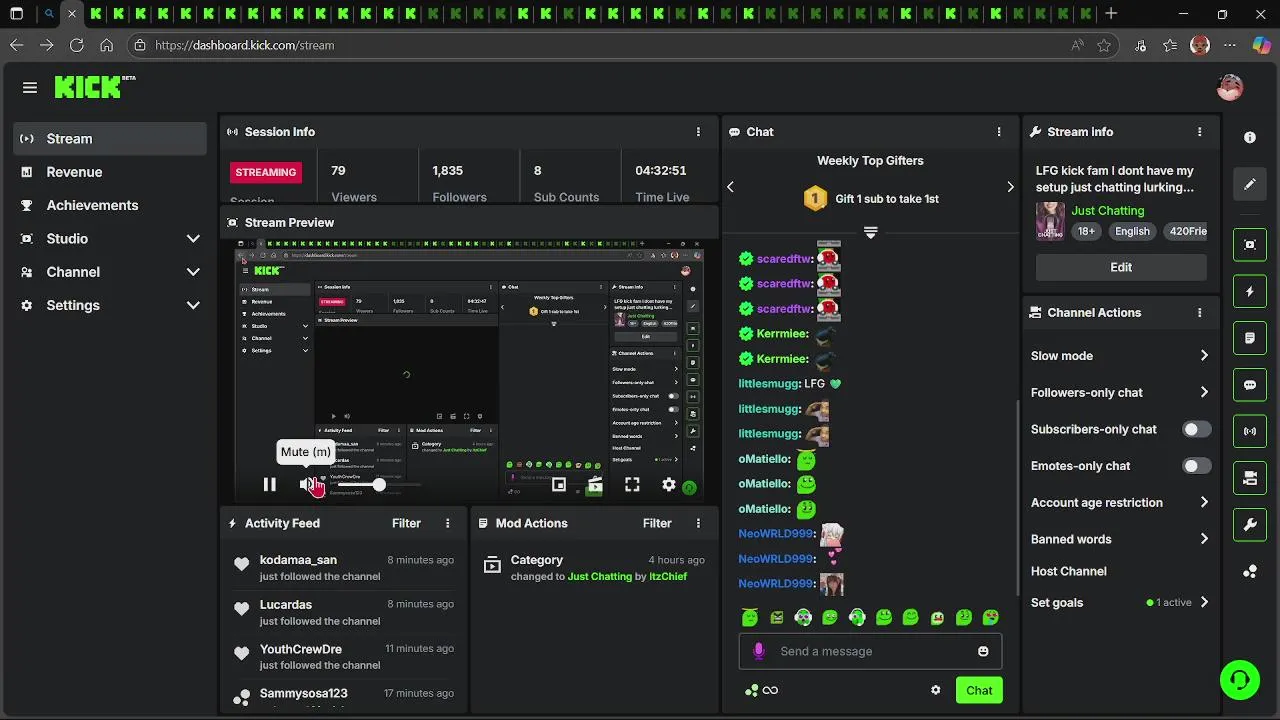
Task: Click the lightning bolt icon in right sidebar
Action: coord(1250,292)
